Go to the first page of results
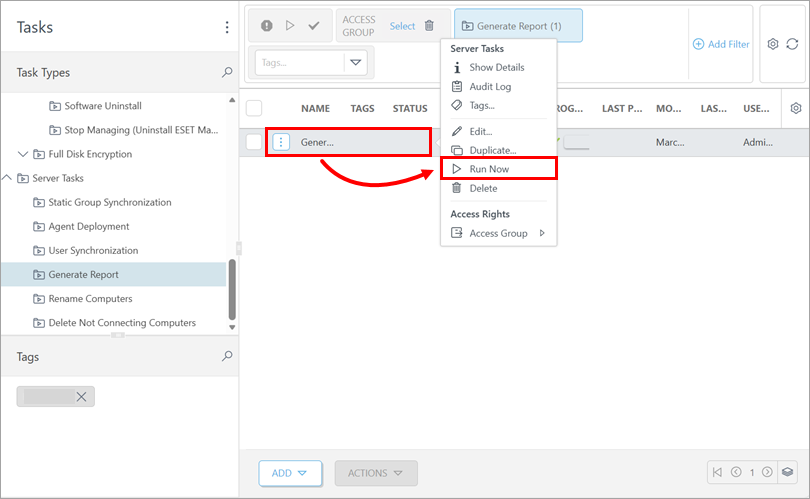Viewport: 810px width, 499px height. tap(717, 472)
